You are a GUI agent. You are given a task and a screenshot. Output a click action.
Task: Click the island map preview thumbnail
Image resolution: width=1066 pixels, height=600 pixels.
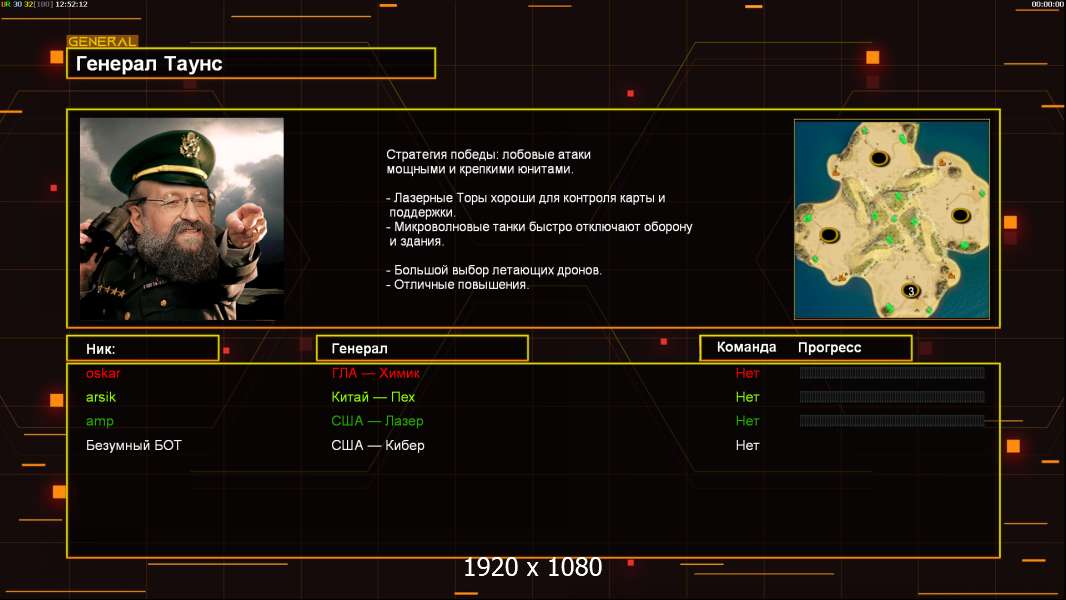click(x=892, y=219)
